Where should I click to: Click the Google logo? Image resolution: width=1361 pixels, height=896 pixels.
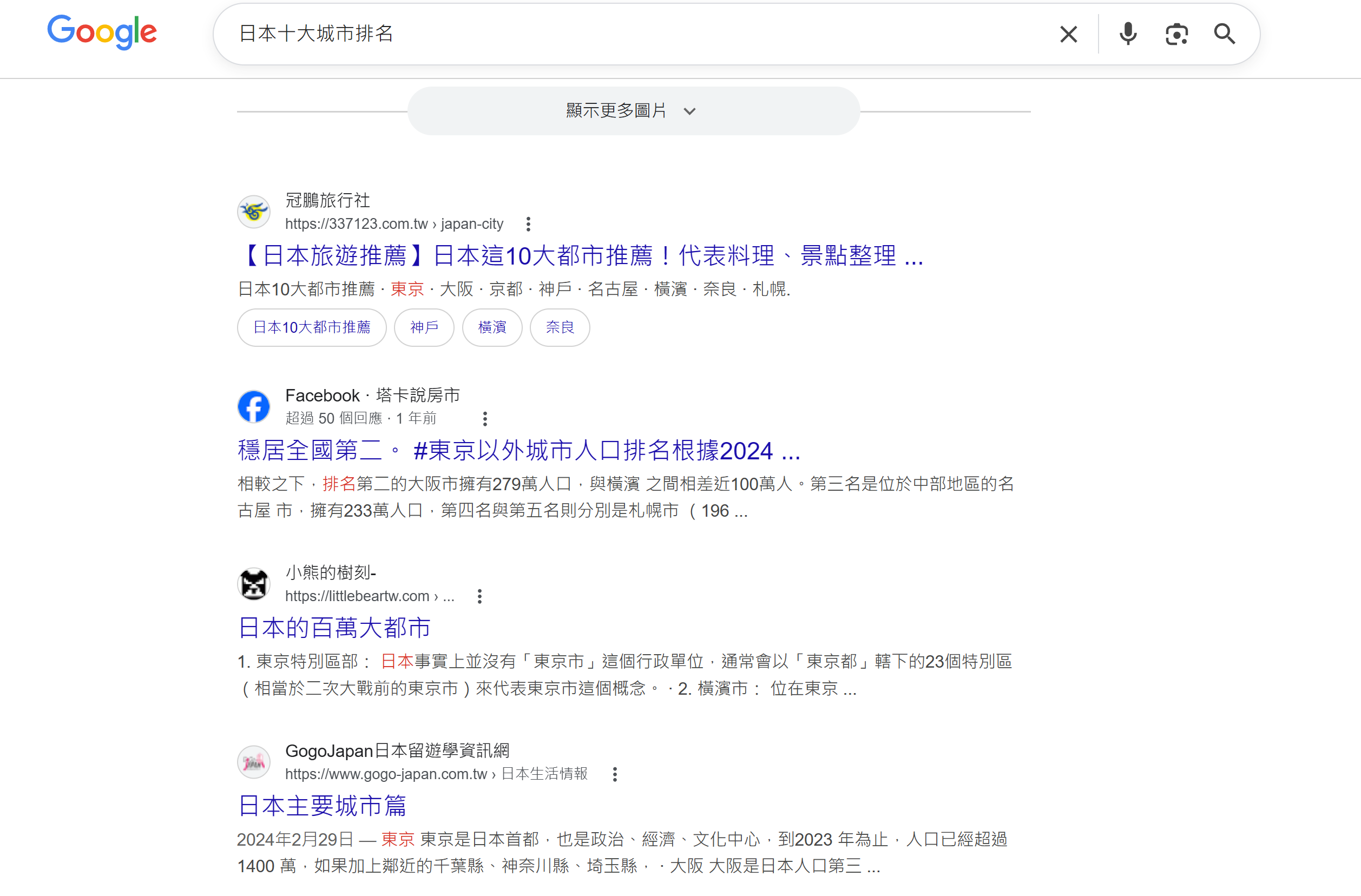[x=102, y=32]
